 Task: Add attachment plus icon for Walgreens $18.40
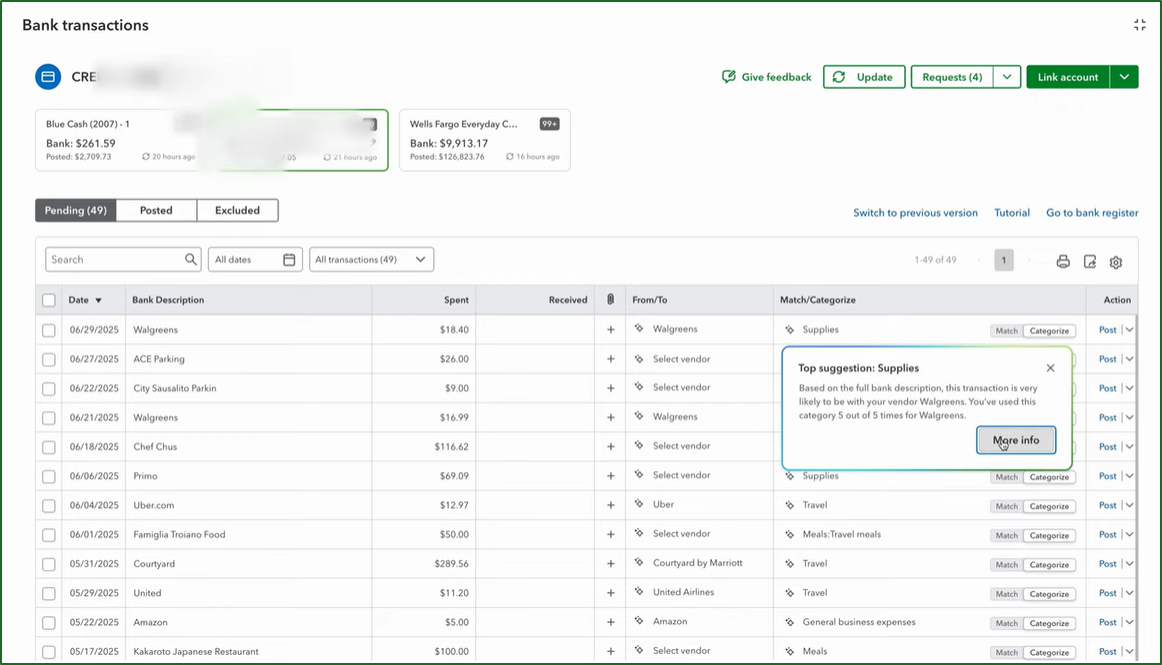point(611,330)
